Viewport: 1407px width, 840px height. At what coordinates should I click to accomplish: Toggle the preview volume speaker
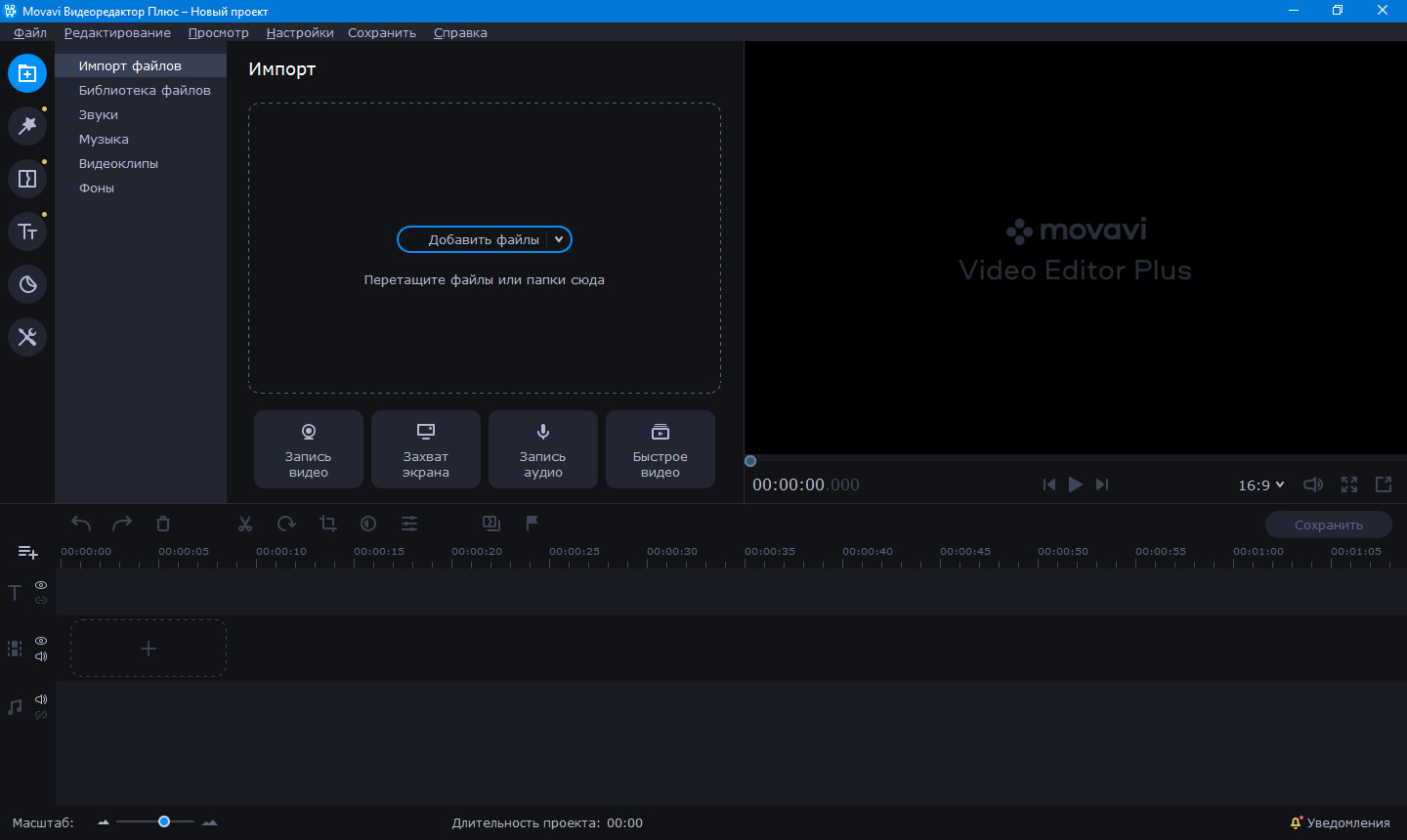(1313, 484)
